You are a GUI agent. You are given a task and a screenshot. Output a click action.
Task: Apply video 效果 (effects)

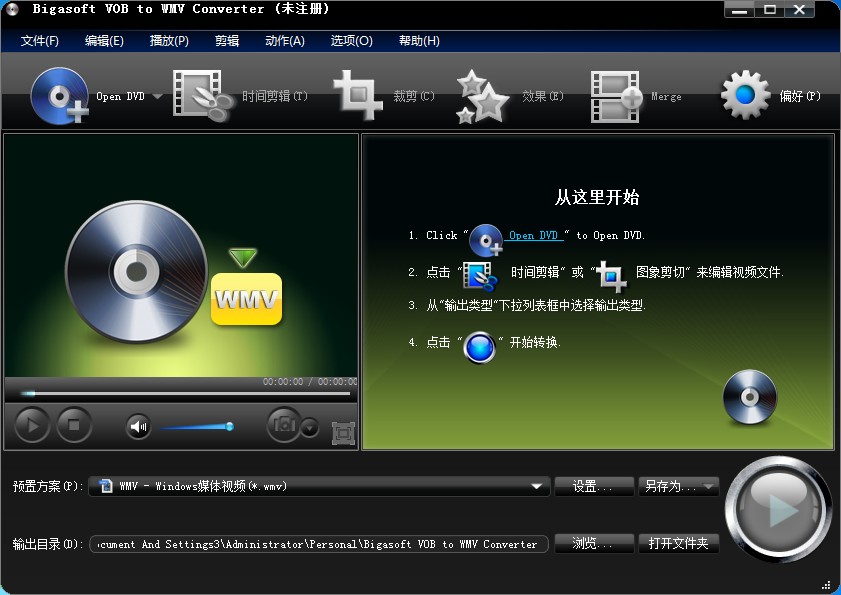[x=482, y=93]
